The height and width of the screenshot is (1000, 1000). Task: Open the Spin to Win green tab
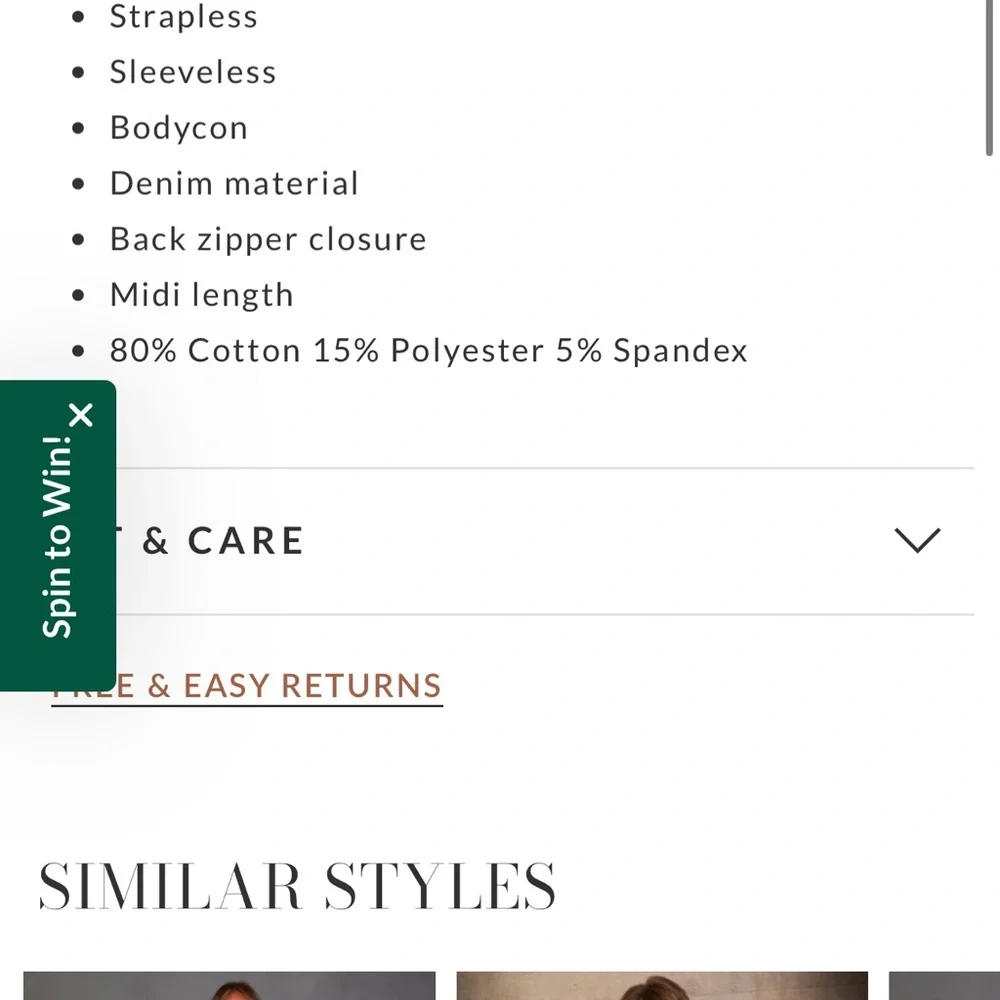57,540
